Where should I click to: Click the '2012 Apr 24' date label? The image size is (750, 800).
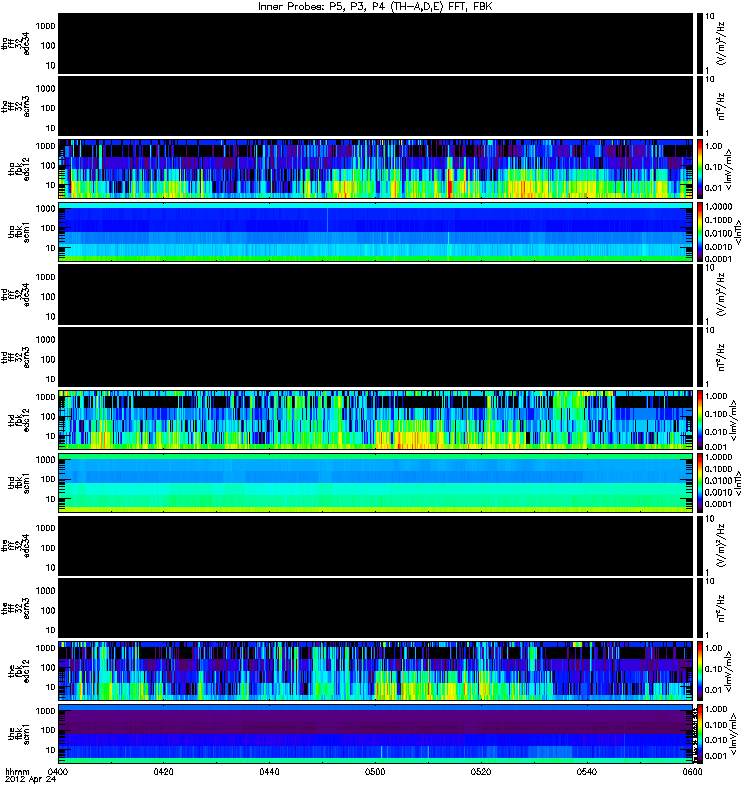(30, 779)
